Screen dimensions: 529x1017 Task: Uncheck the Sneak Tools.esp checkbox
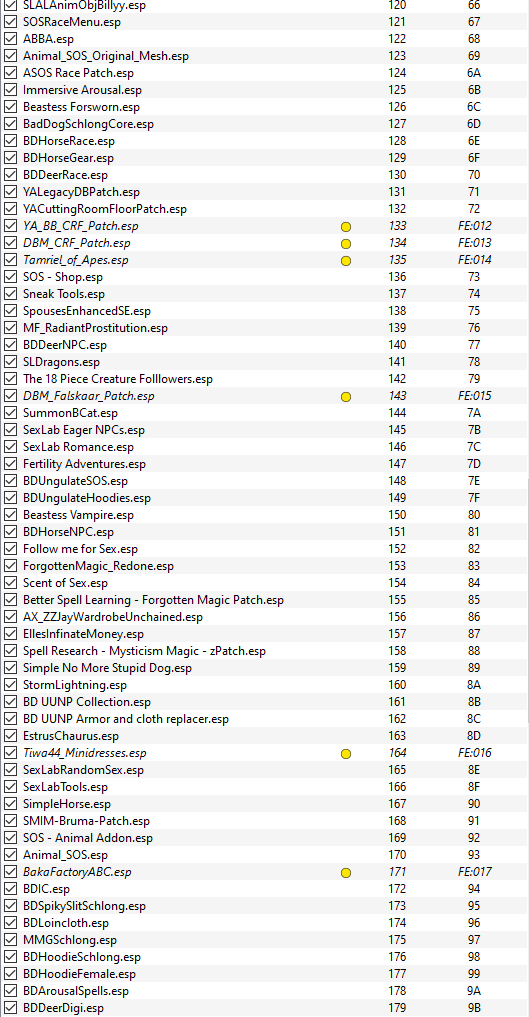(x=10, y=294)
